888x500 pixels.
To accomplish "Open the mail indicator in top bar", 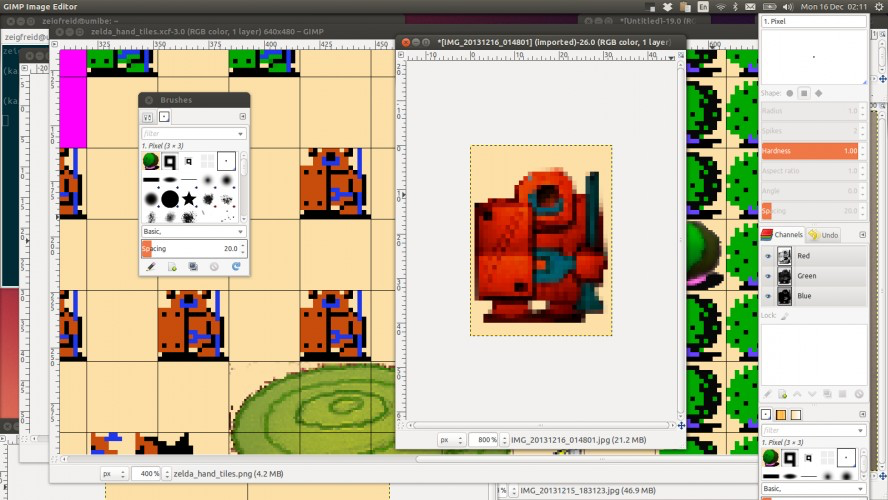I will 750,7.
